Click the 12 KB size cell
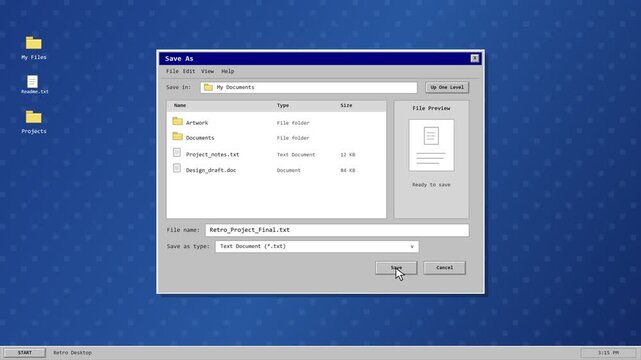 [347, 154]
